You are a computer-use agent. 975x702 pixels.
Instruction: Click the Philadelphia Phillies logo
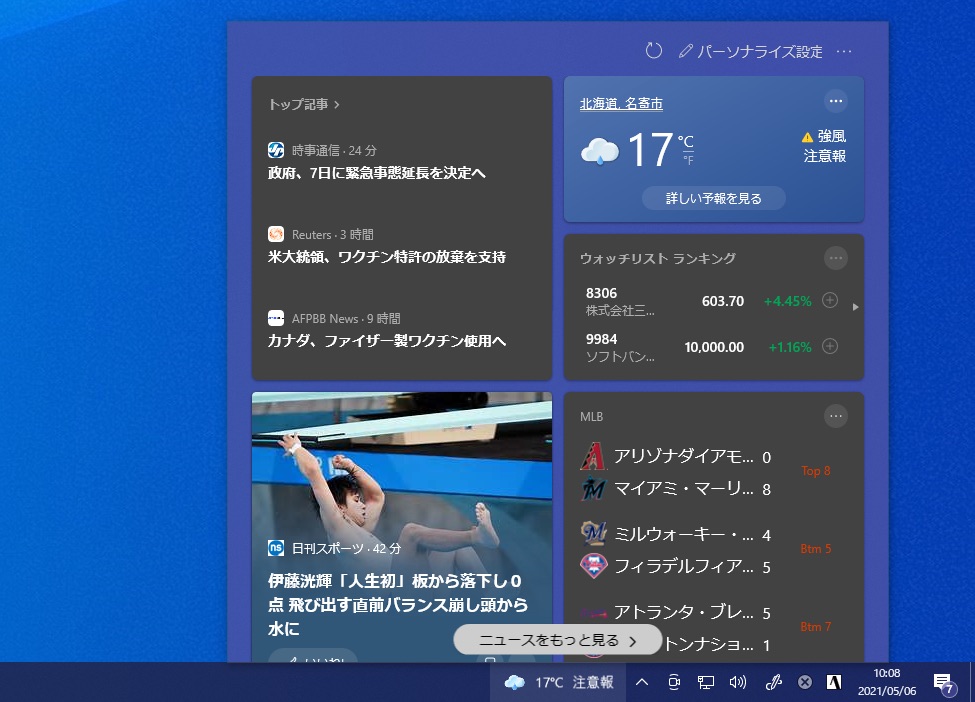tap(593, 566)
